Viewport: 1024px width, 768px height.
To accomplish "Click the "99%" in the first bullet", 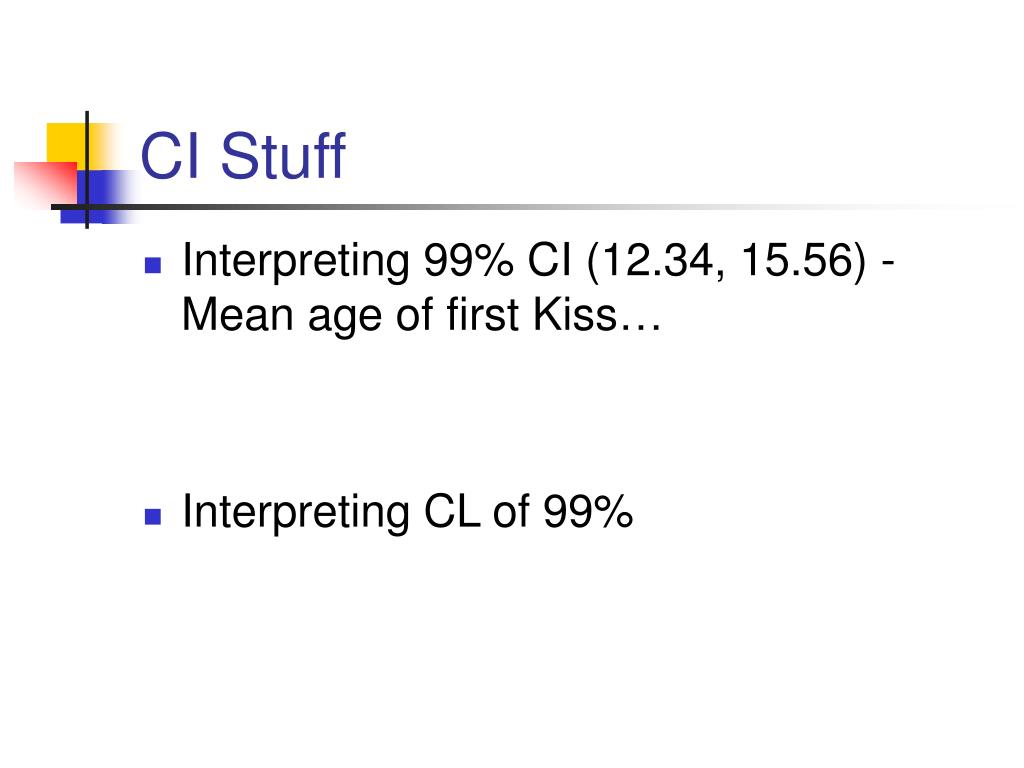I will click(x=468, y=260).
